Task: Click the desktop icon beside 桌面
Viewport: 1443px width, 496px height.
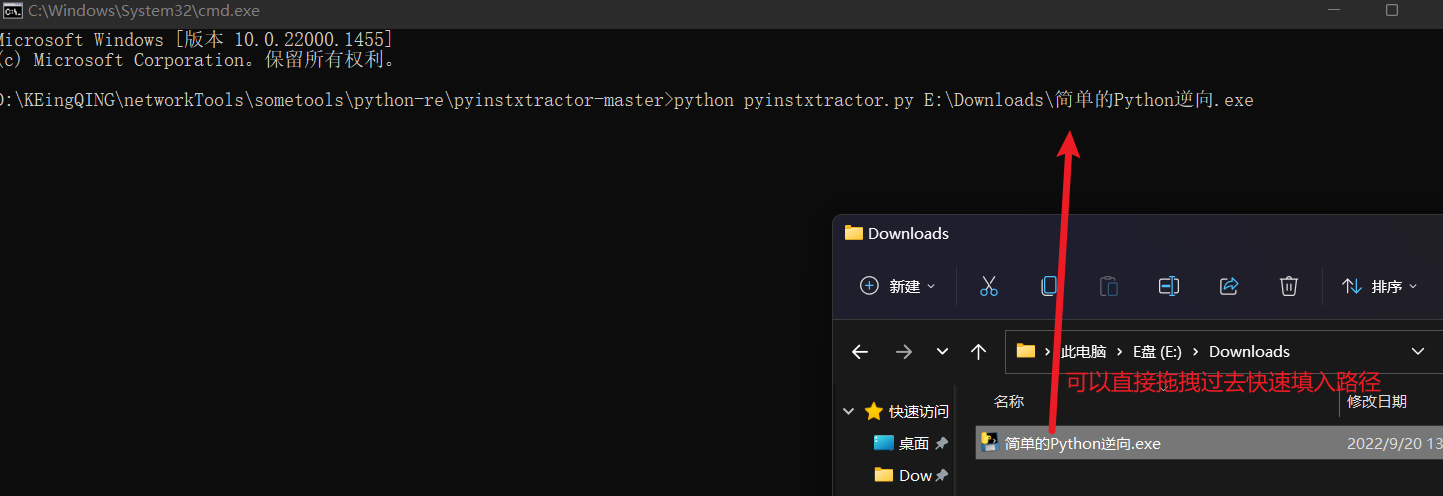Action: coord(883,442)
